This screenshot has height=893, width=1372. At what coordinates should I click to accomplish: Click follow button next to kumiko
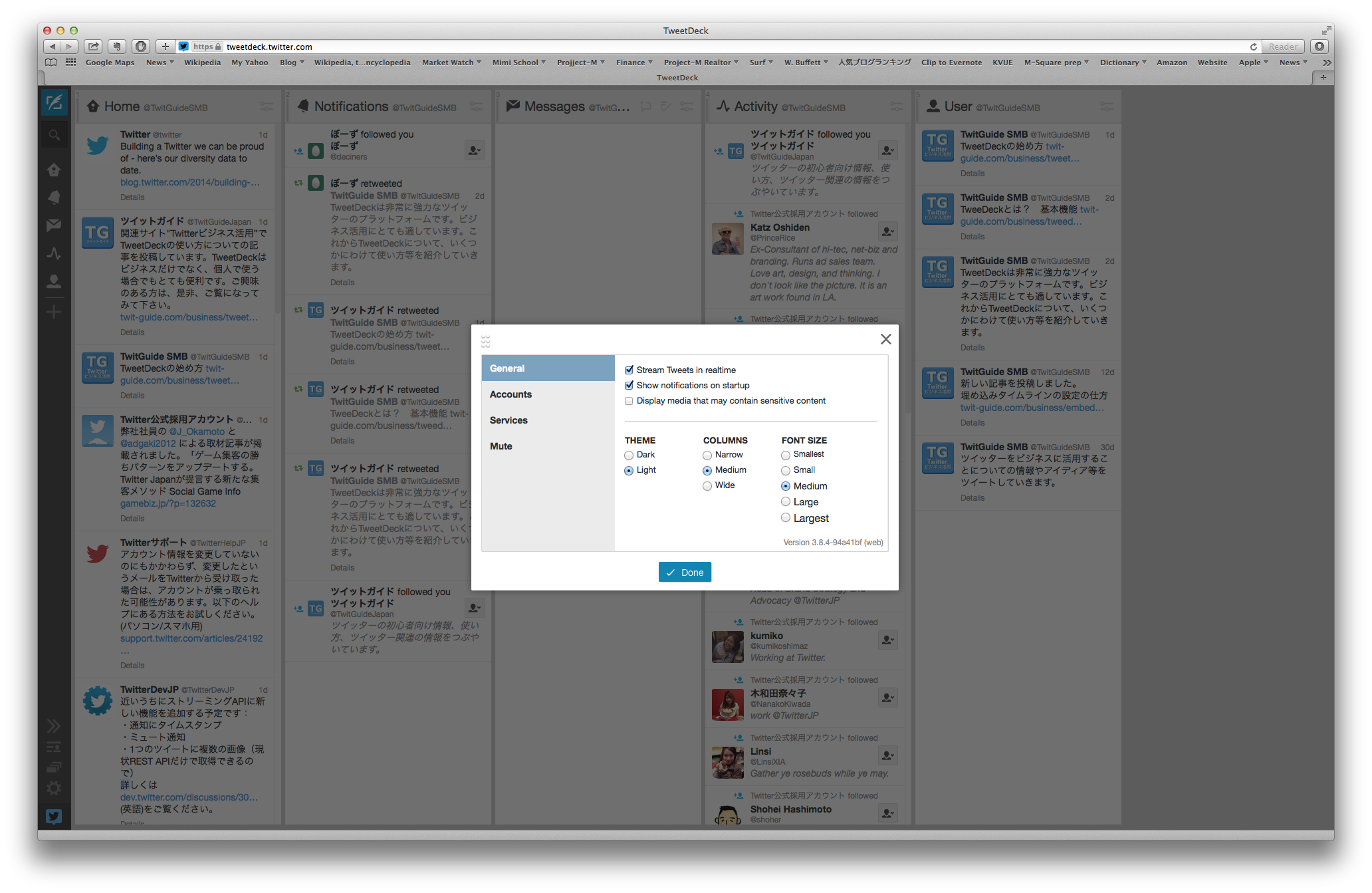[887, 640]
